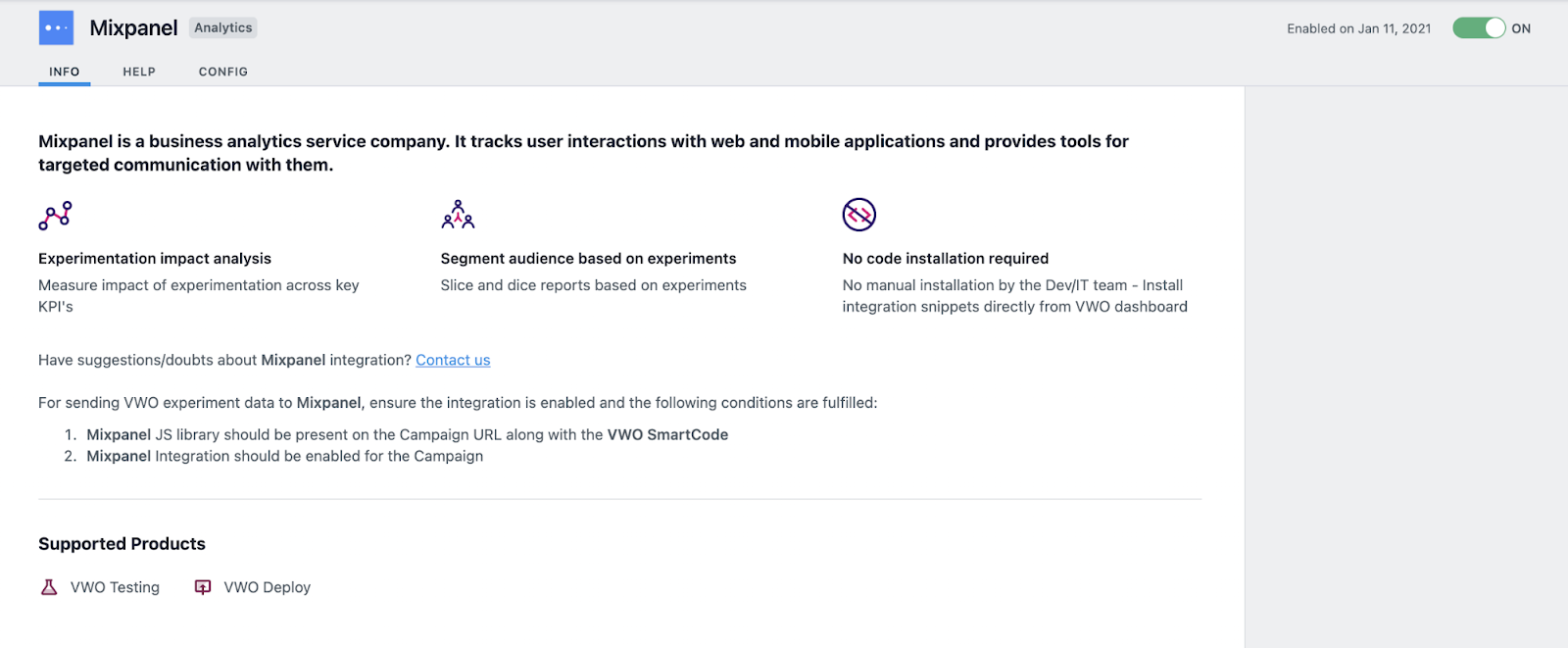Click the For sending VWO experiment data sentence
The width and height of the screenshot is (1568, 648).
point(458,403)
